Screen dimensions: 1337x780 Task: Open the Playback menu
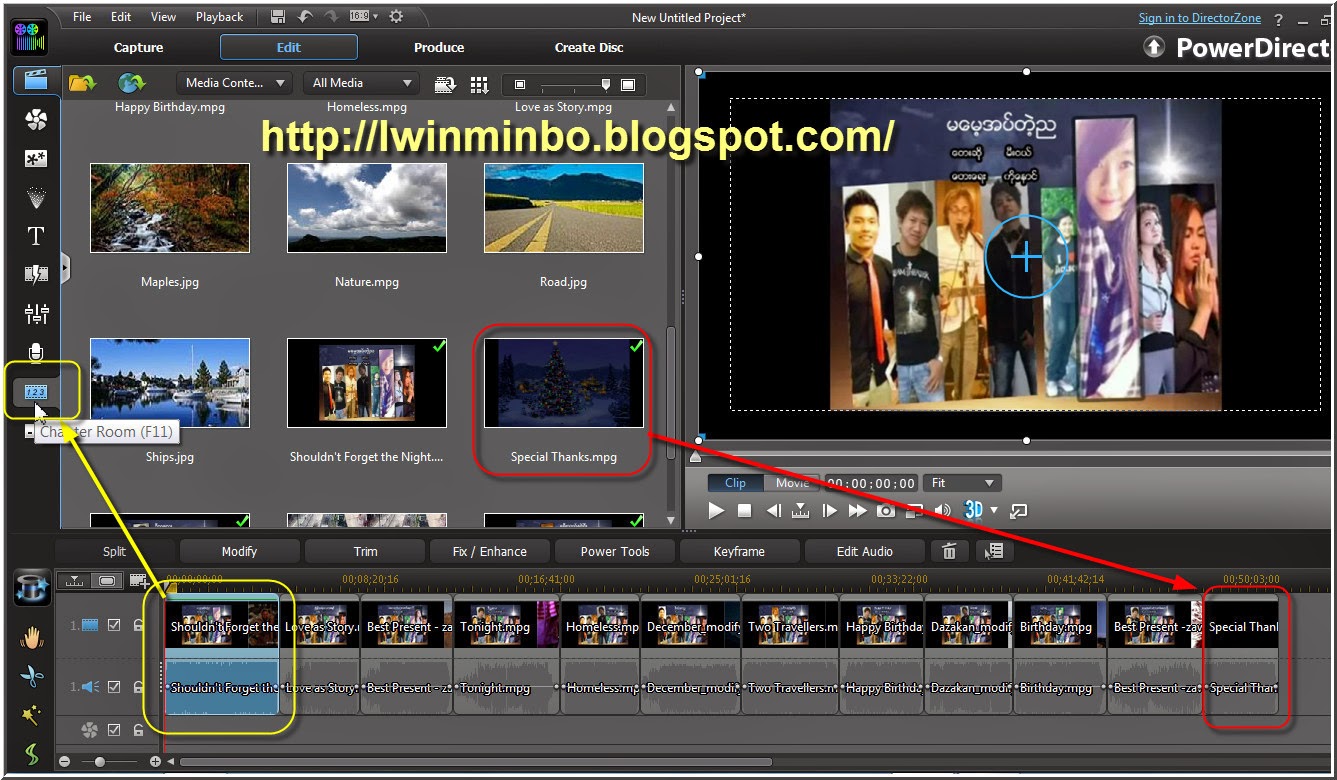click(219, 17)
